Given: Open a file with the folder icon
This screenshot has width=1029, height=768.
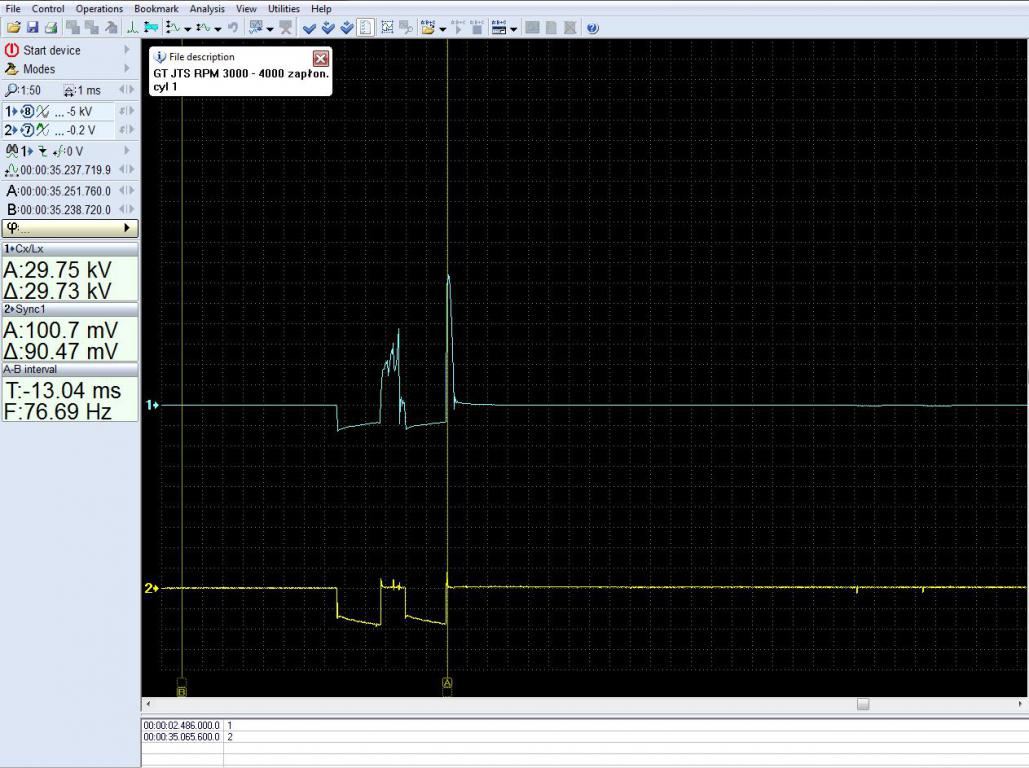Looking at the screenshot, I should 14,28.
